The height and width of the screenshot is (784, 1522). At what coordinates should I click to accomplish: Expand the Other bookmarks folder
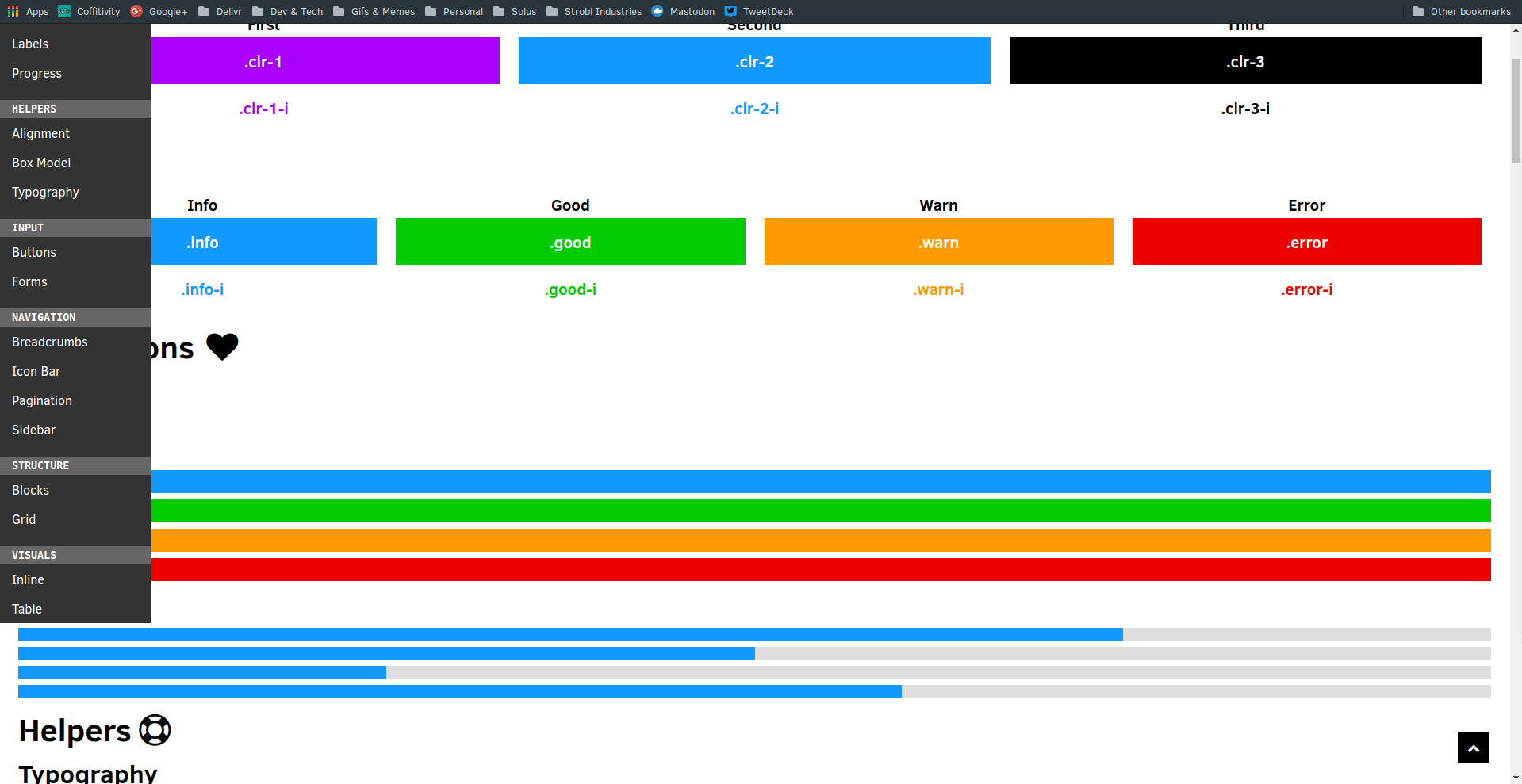point(1462,11)
